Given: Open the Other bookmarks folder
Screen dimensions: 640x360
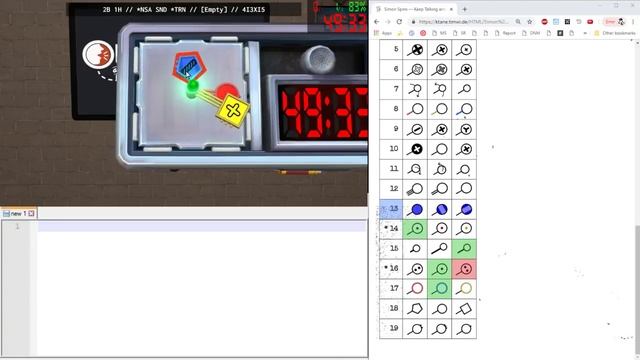Looking at the screenshot, I should point(616,33).
